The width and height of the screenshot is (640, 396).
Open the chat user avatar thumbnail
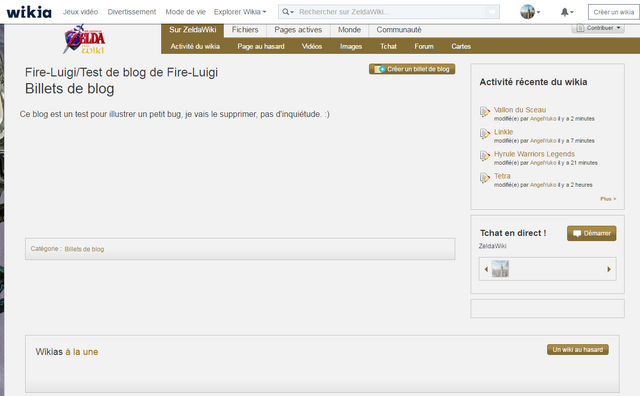(500, 269)
